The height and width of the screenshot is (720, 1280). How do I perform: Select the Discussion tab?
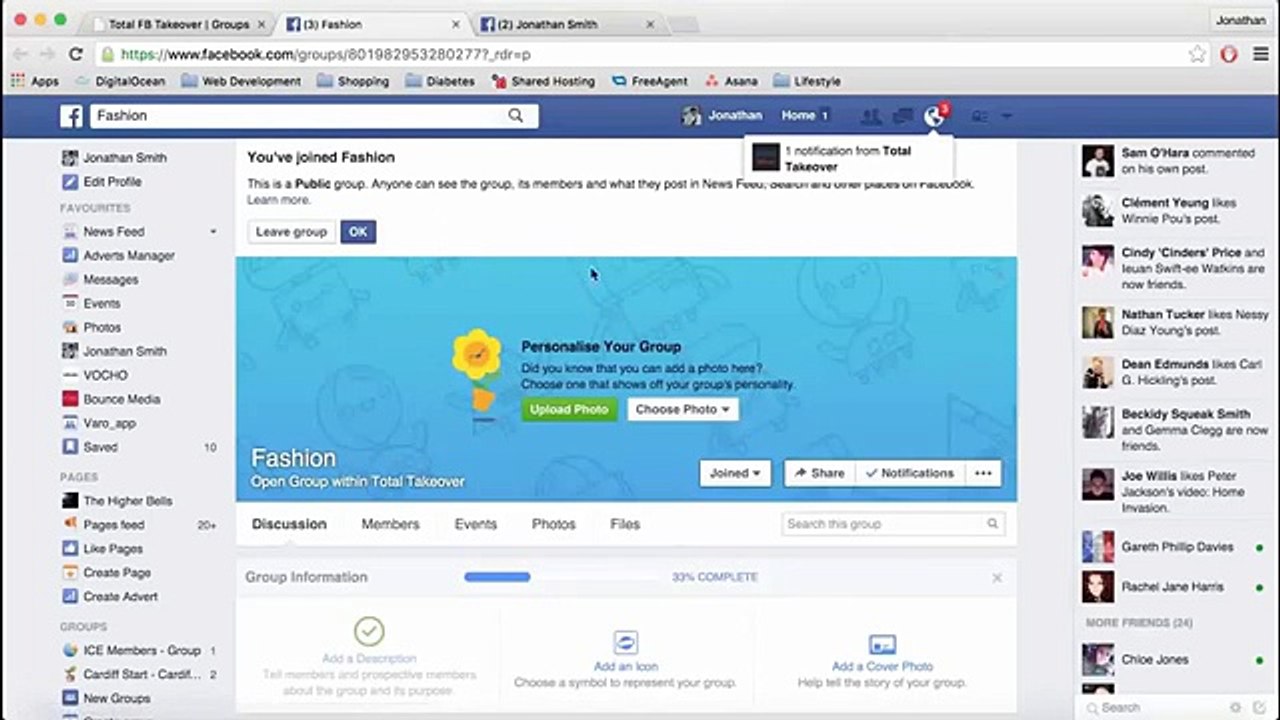click(289, 524)
